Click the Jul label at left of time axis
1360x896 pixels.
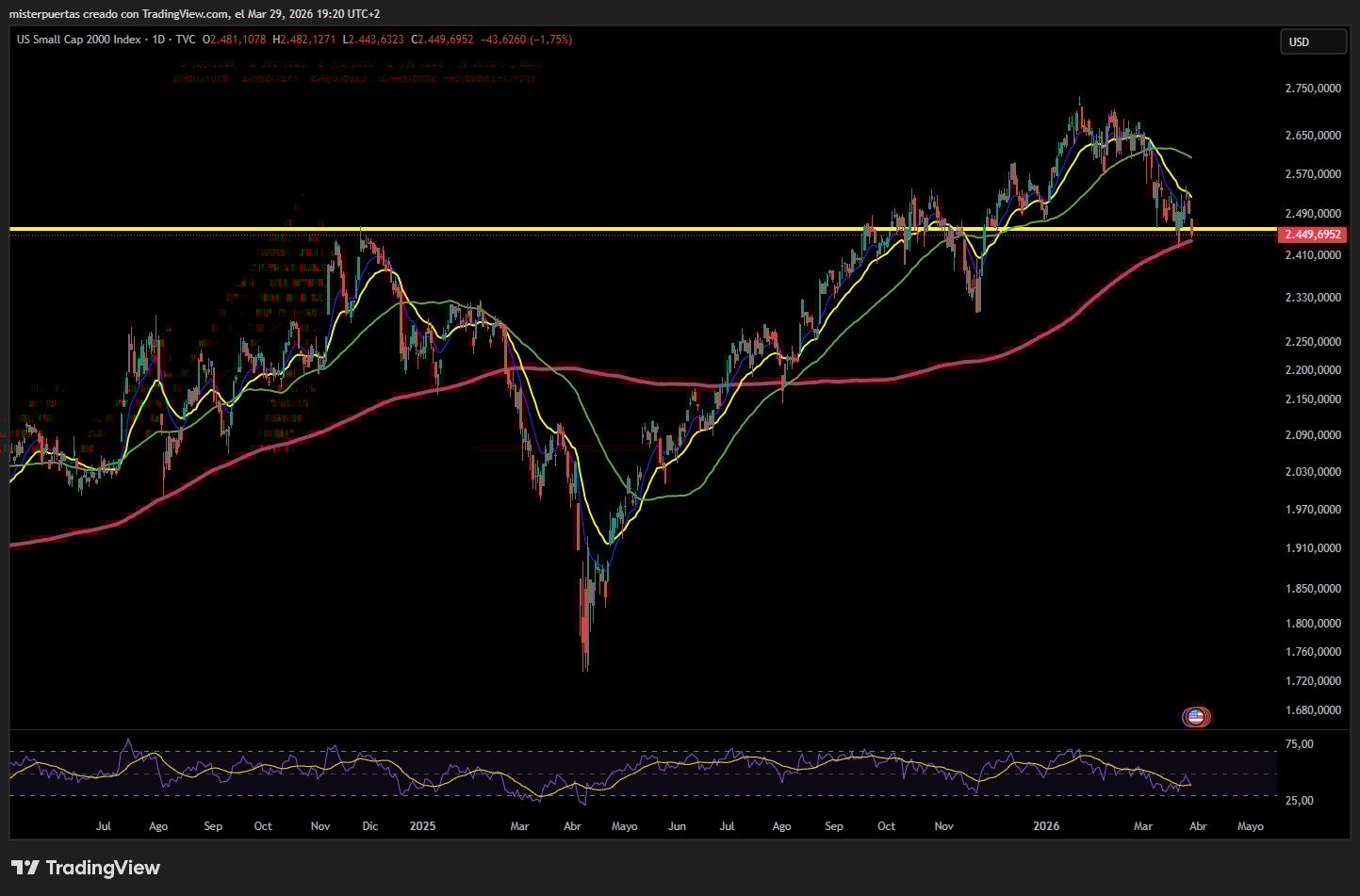(x=104, y=826)
